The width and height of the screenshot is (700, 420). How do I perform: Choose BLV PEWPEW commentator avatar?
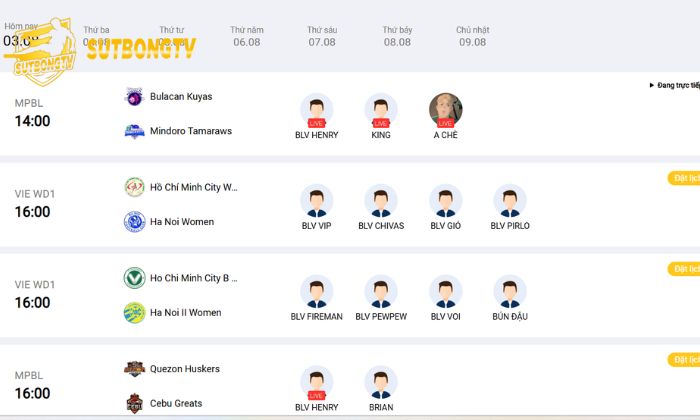click(381, 291)
